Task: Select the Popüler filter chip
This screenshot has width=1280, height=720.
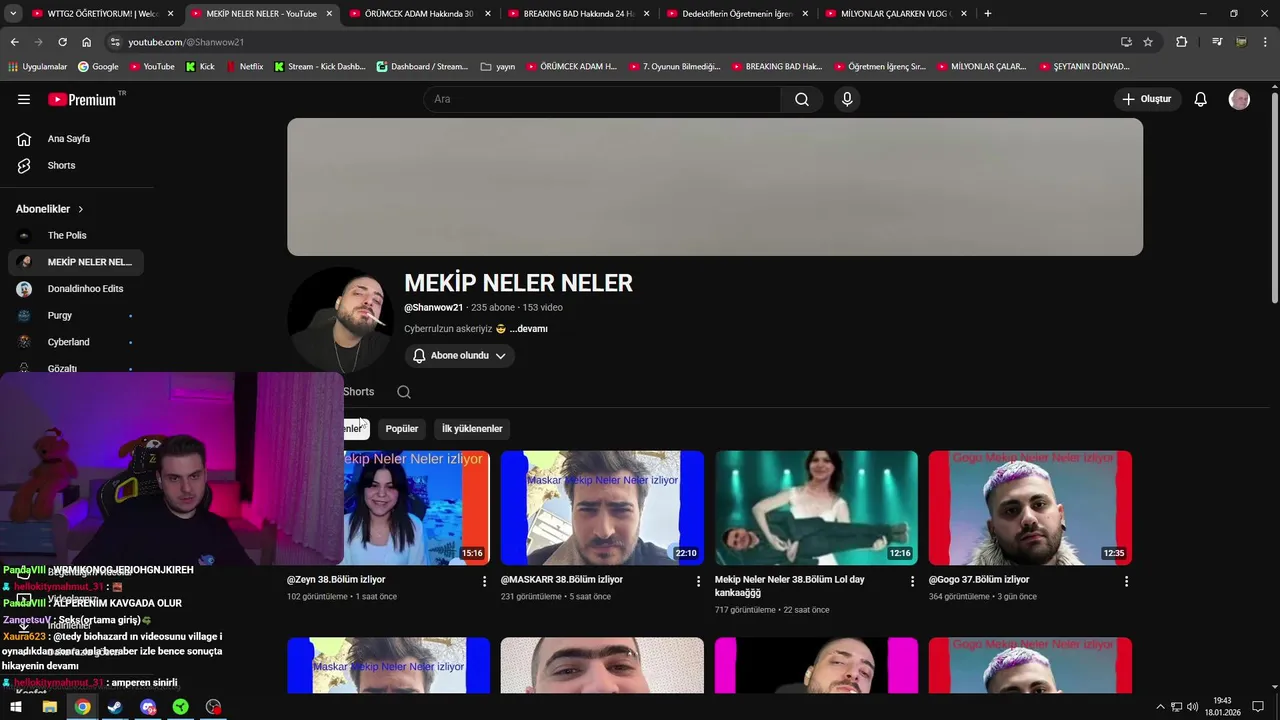Action: [402, 429]
